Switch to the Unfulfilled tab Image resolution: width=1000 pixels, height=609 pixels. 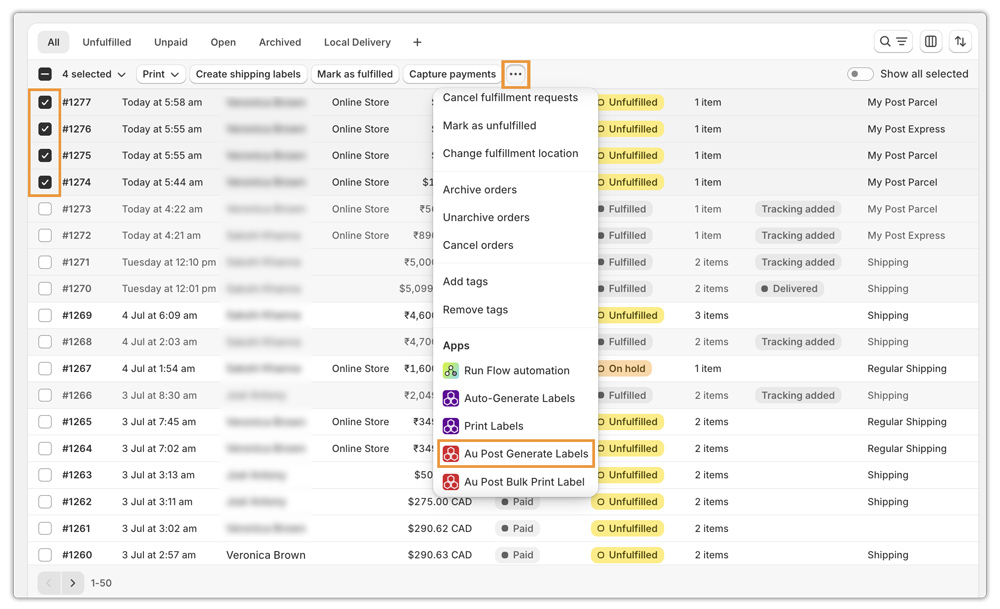107,42
